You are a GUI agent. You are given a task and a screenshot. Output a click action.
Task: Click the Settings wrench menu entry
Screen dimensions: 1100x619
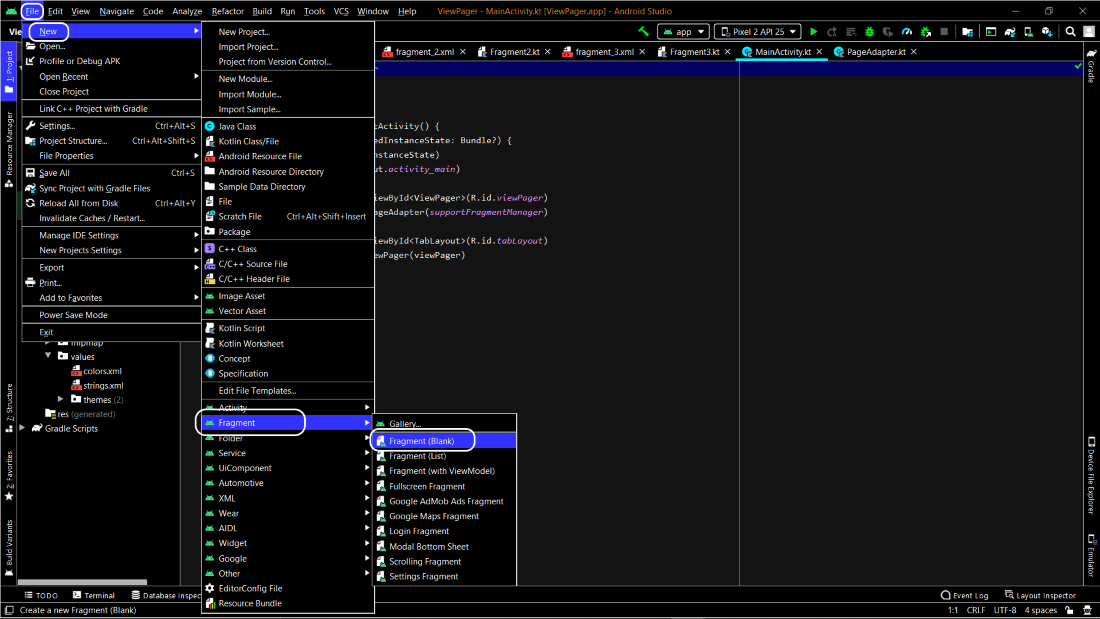(x=112, y=126)
